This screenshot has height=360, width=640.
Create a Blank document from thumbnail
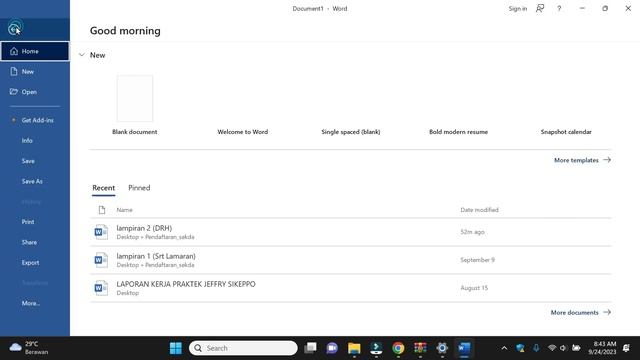tap(135, 98)
